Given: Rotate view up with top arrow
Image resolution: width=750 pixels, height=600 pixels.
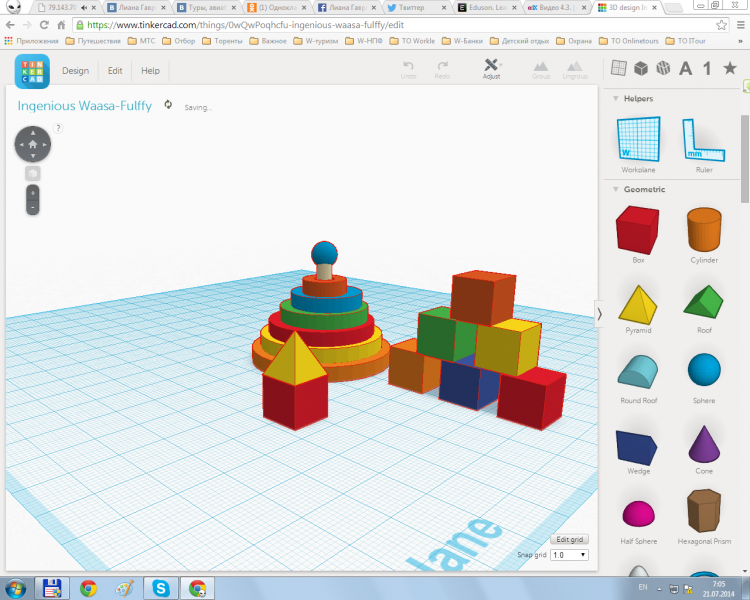Looking at the screenshot, I should tap(33, 133).
